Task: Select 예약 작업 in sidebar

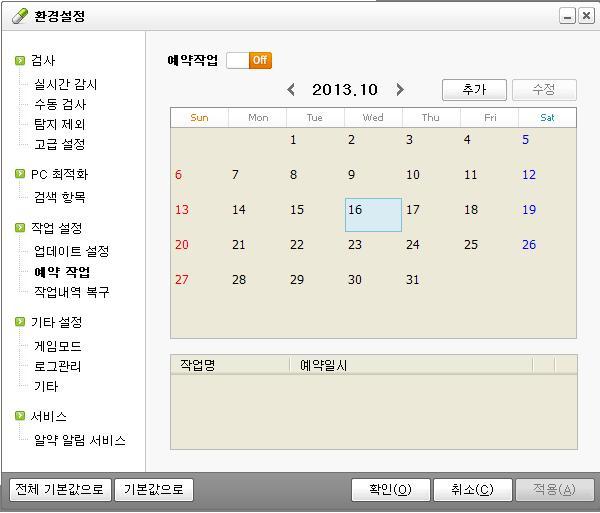Action: [x=62, y=272]
